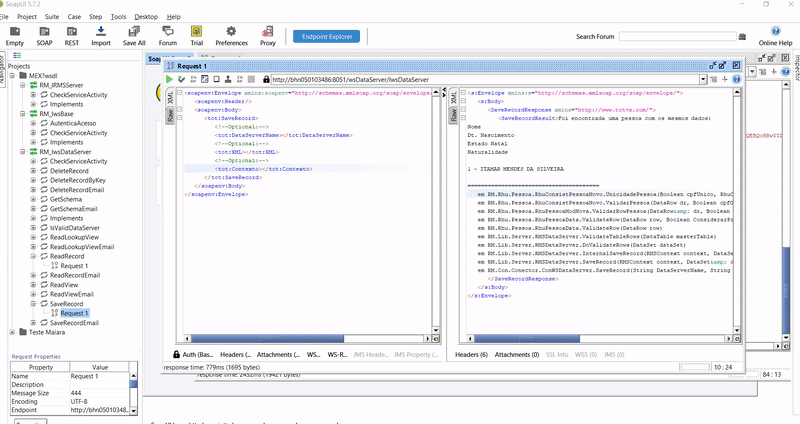
Task: Click the sixth icon in Request 1 toolbar
Action: pos(228,79)
